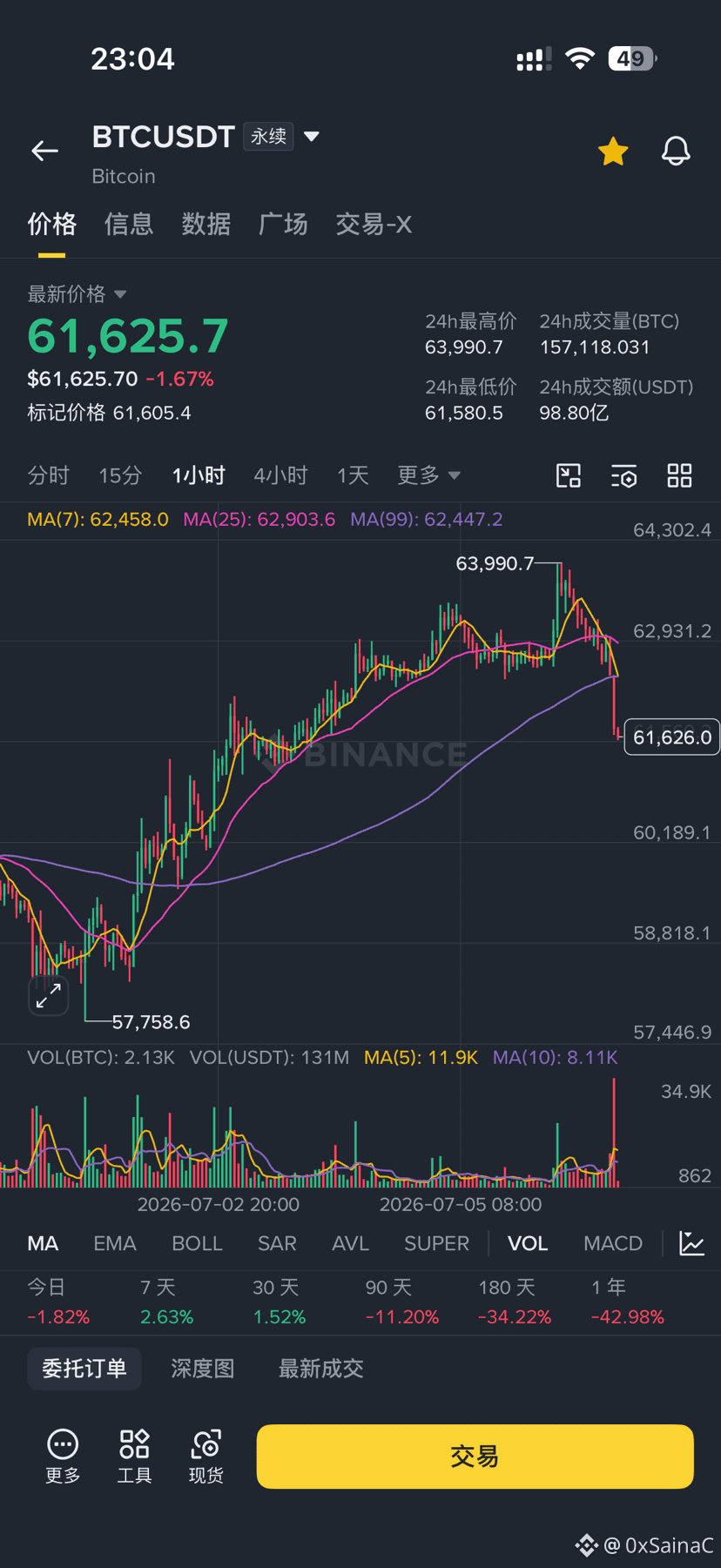
Task: Open the contract pair dropdown arrow
Action: (312, 137)
